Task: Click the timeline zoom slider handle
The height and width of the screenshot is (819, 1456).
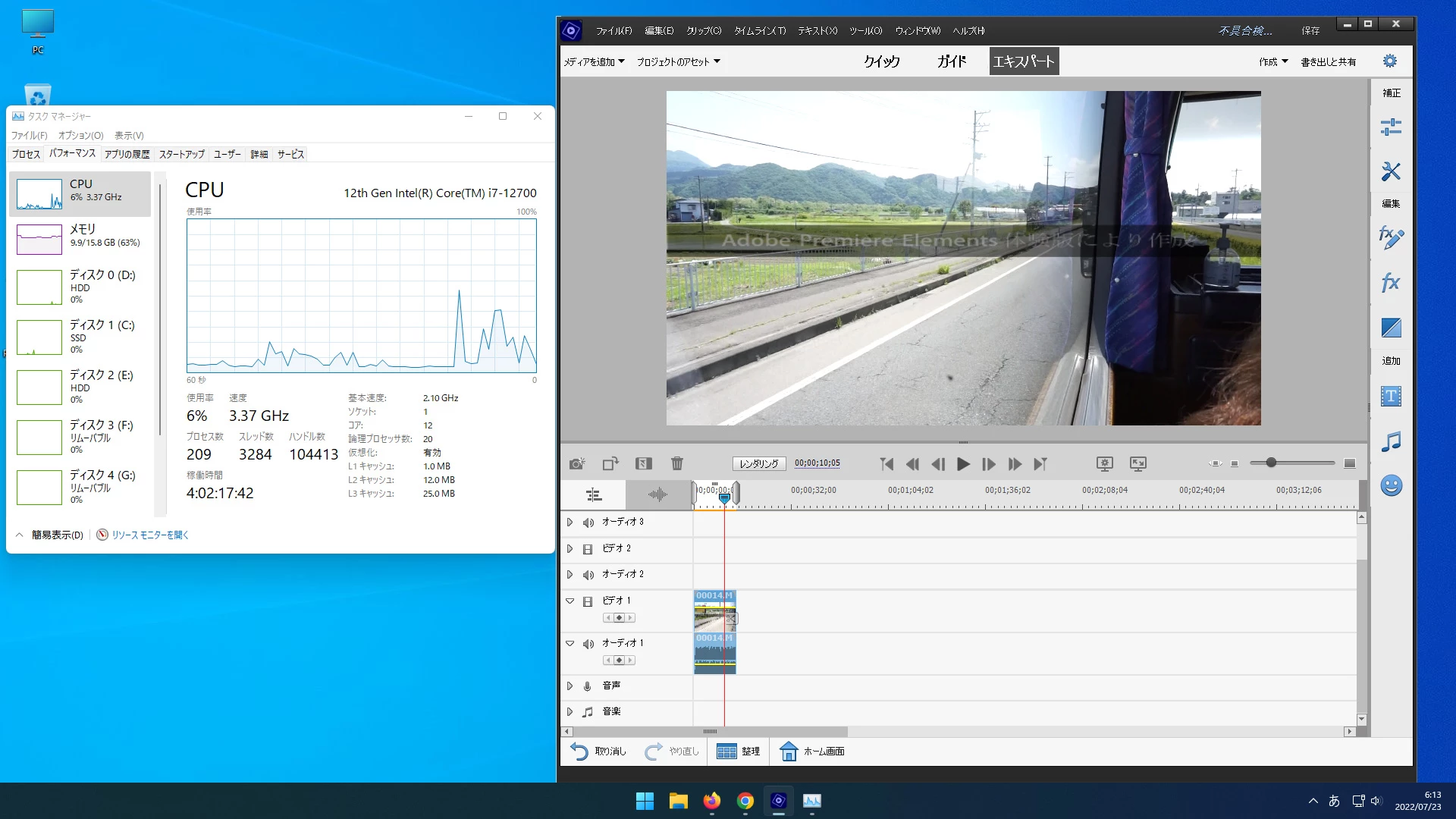Action: (1270, 463)
